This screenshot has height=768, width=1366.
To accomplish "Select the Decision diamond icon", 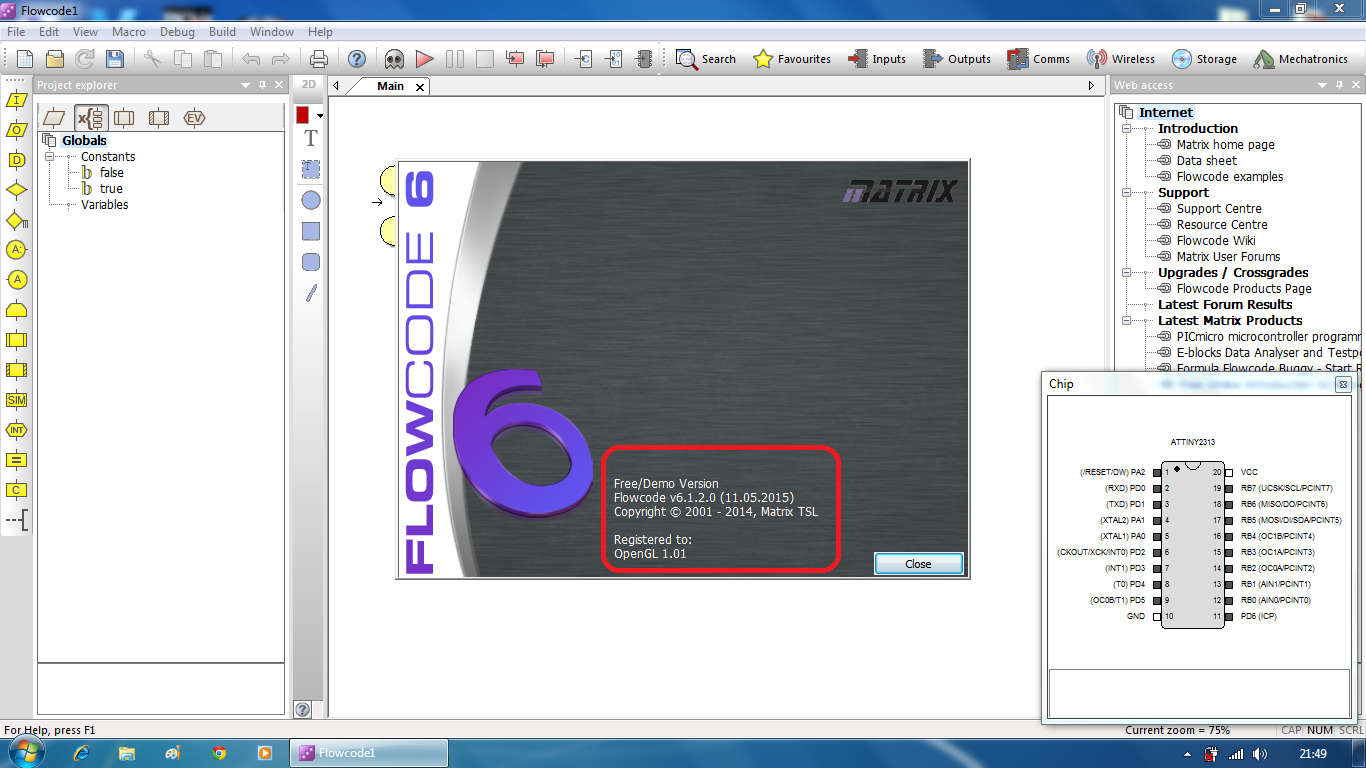I will pos(16,190).
